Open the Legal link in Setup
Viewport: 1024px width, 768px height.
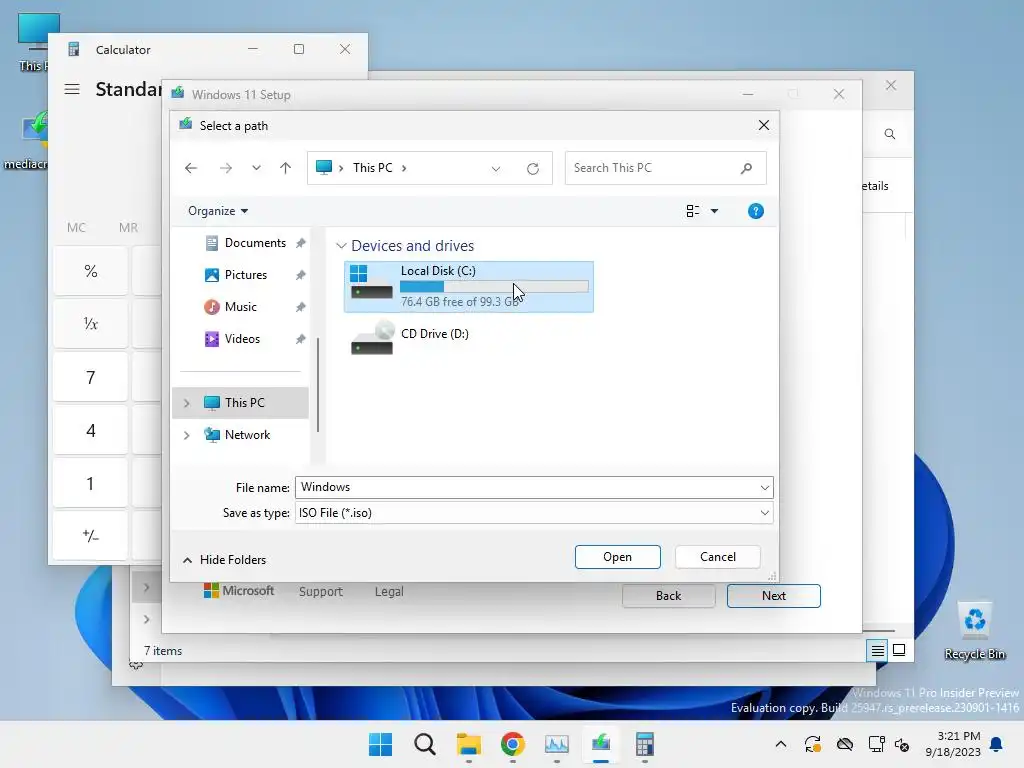click(389, 592)
